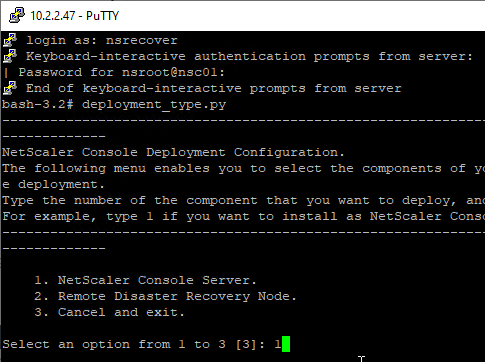
Task: Click the 'For example, type 1' instruction line
Action: click(x=243, y=216)
